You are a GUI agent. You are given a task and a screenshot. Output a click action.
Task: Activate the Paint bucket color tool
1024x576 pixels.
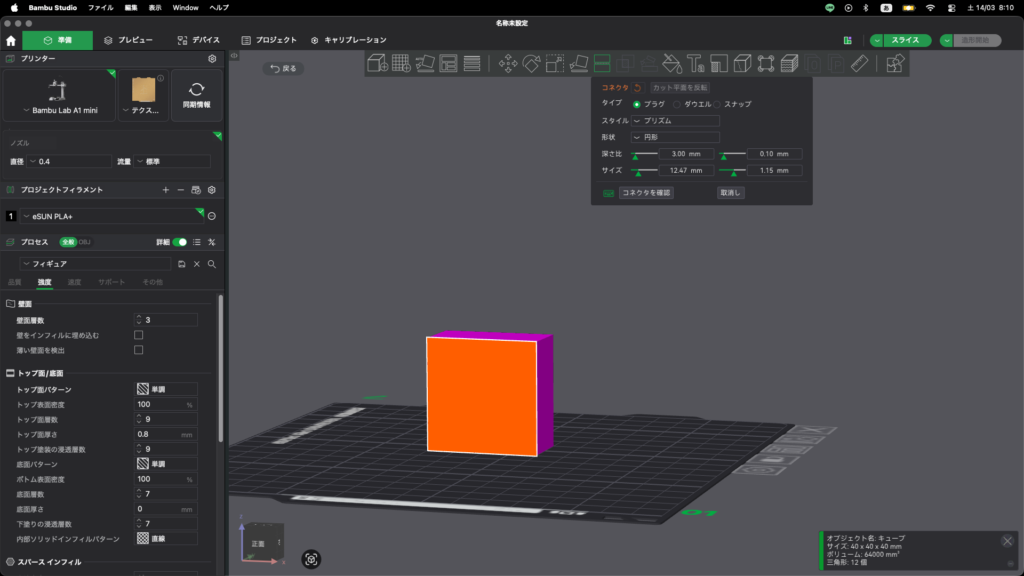(x=672, y=63)
